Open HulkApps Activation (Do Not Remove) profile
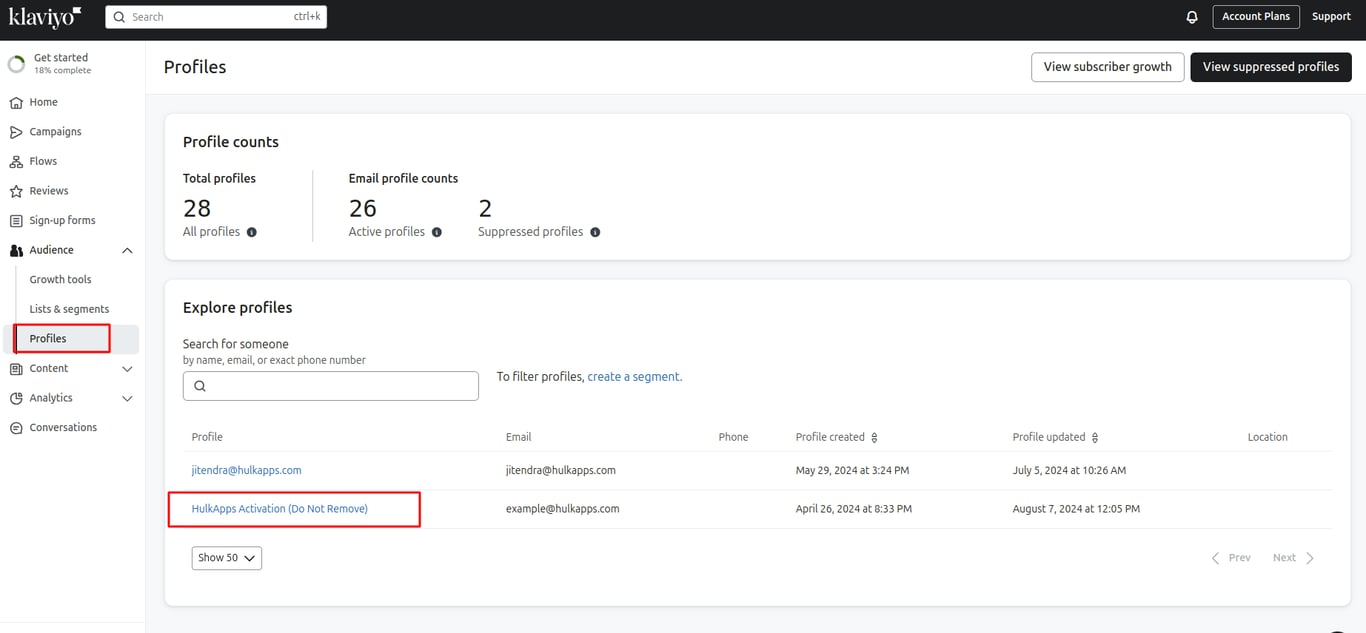 280,509
